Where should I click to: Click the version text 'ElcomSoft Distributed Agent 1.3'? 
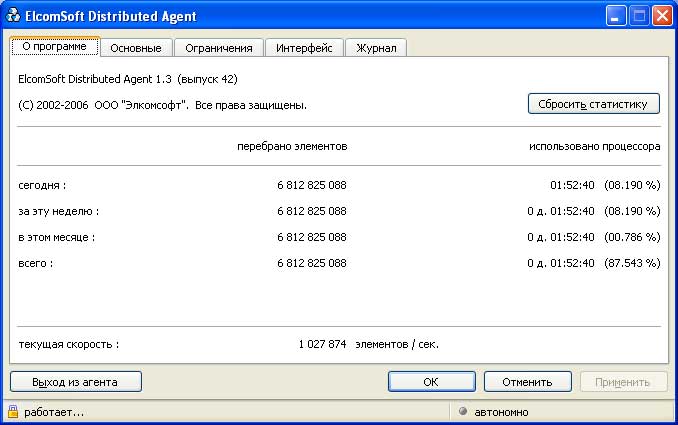click(95, 79)
